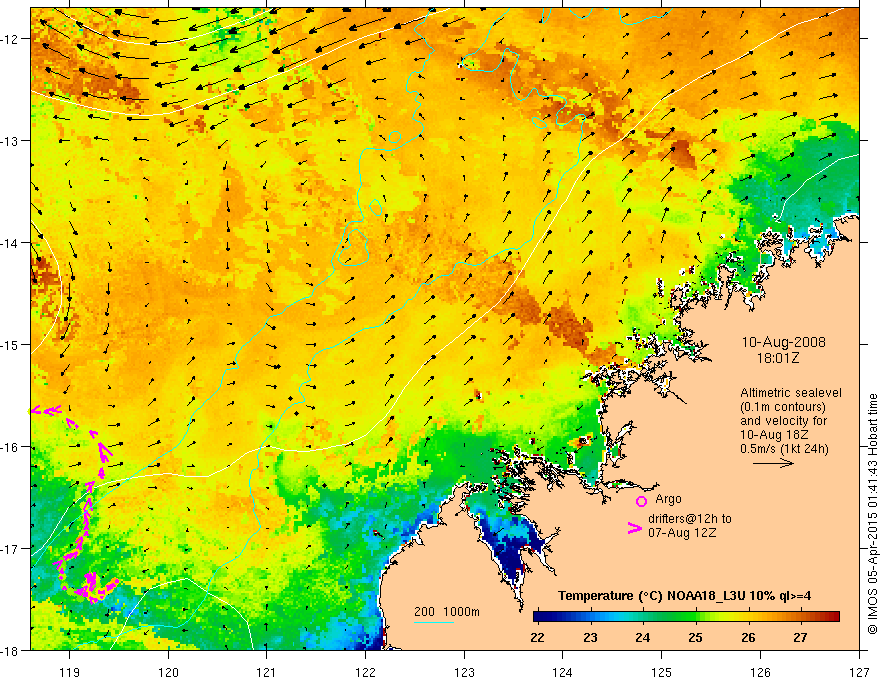
Task: Click the IMOS copyright timestamp text
Action: [x=872, y=514]
